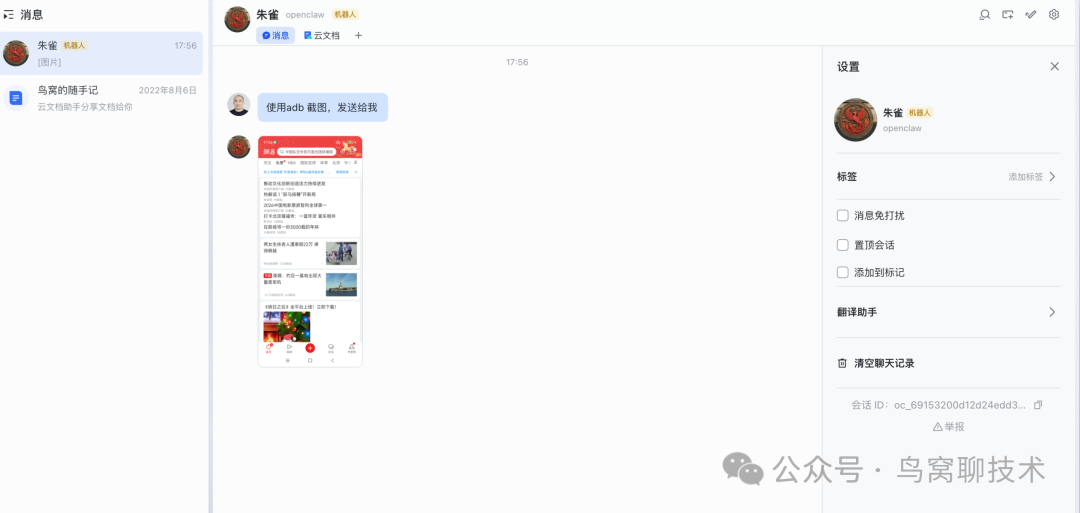
Task: Click the 机器人 tag in chat header
Action: tap(345, 14)
